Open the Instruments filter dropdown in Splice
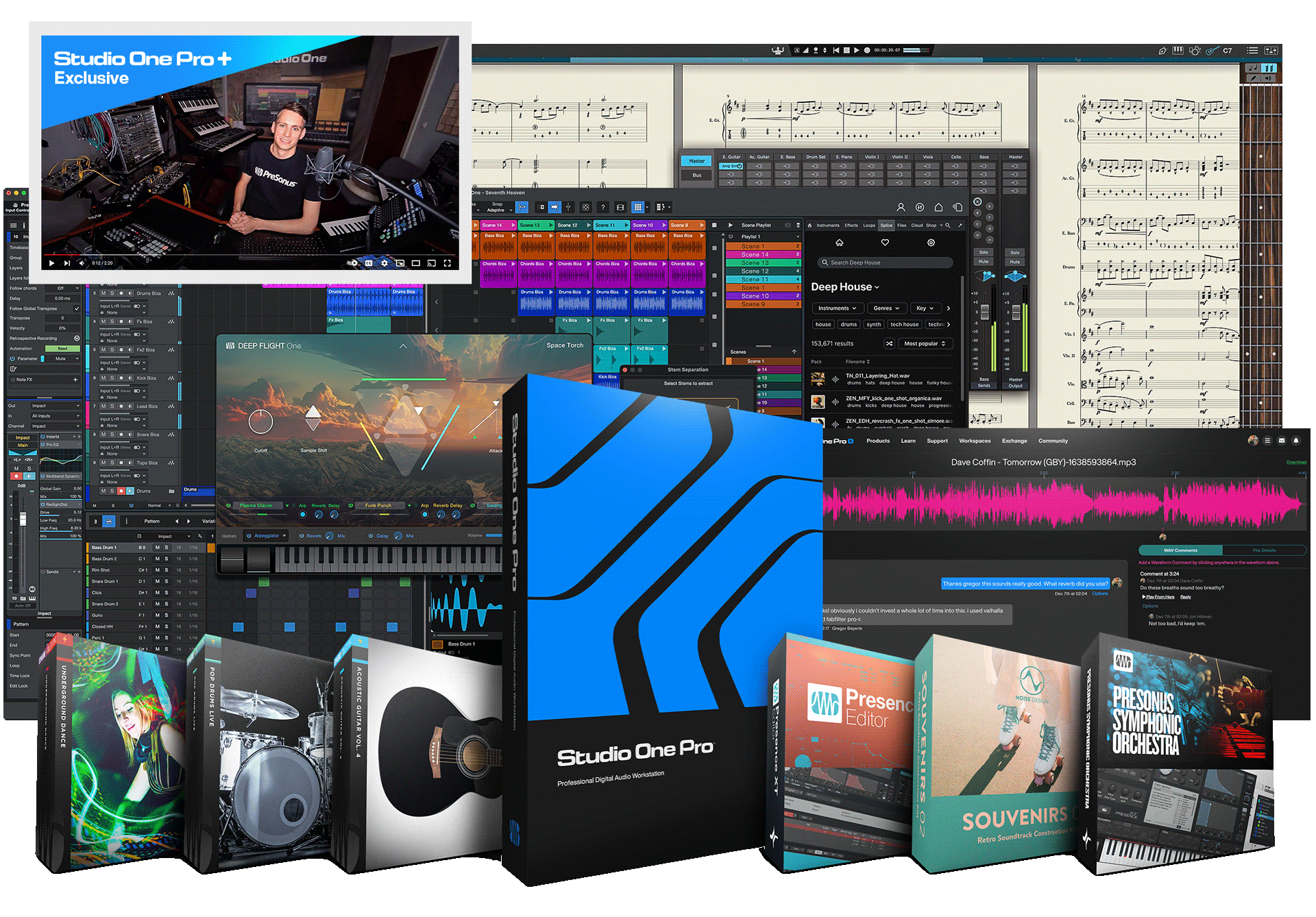 [x=837, y=308]
